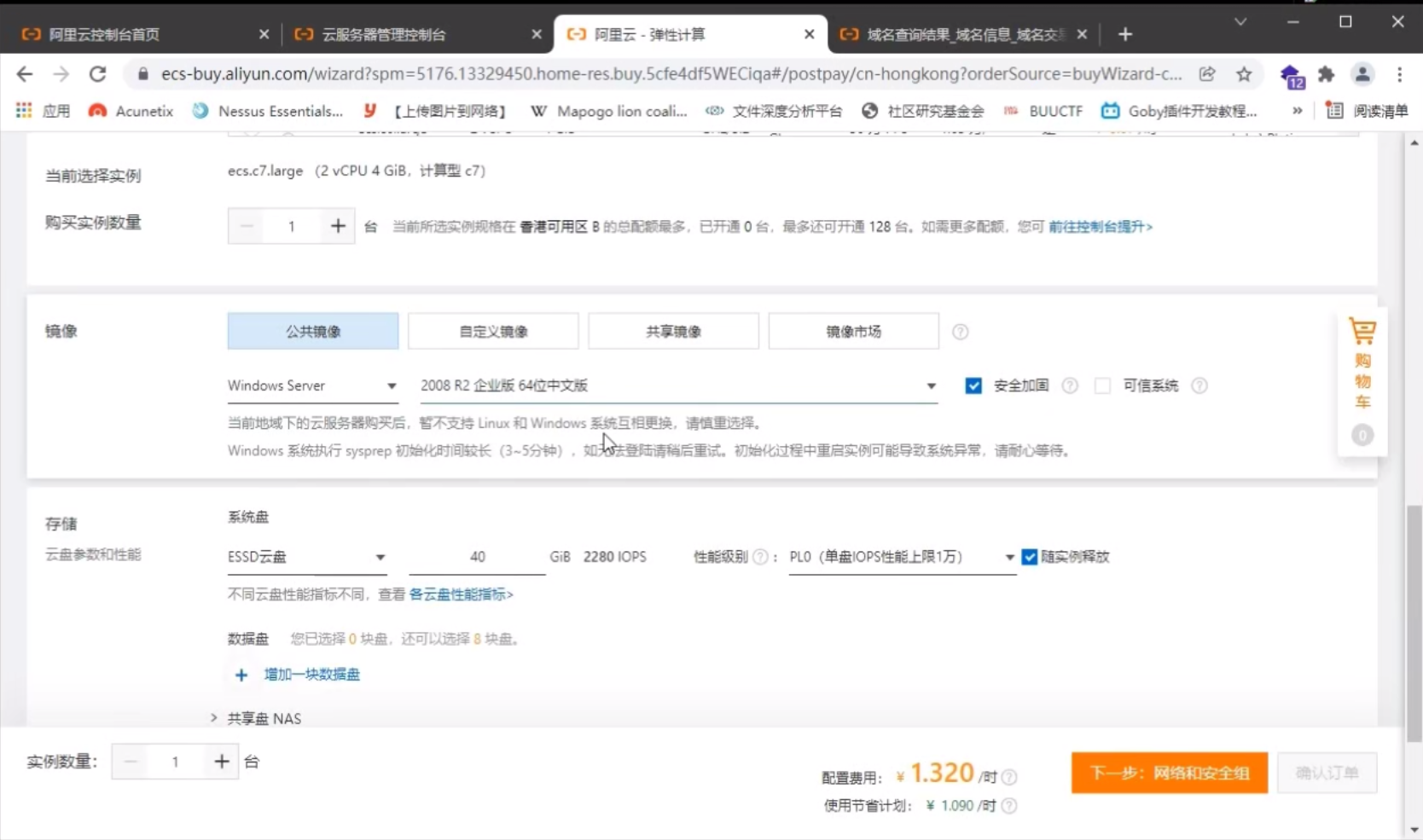Viewport: 1423px width, 840px height.
Task: Click the address bar URL
Action: tap(671, 74)
